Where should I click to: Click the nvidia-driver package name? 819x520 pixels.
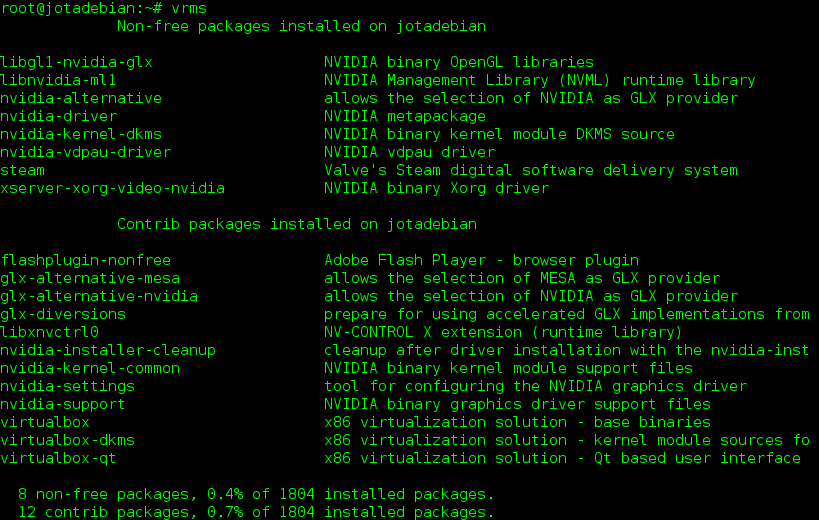pos(58,116)
